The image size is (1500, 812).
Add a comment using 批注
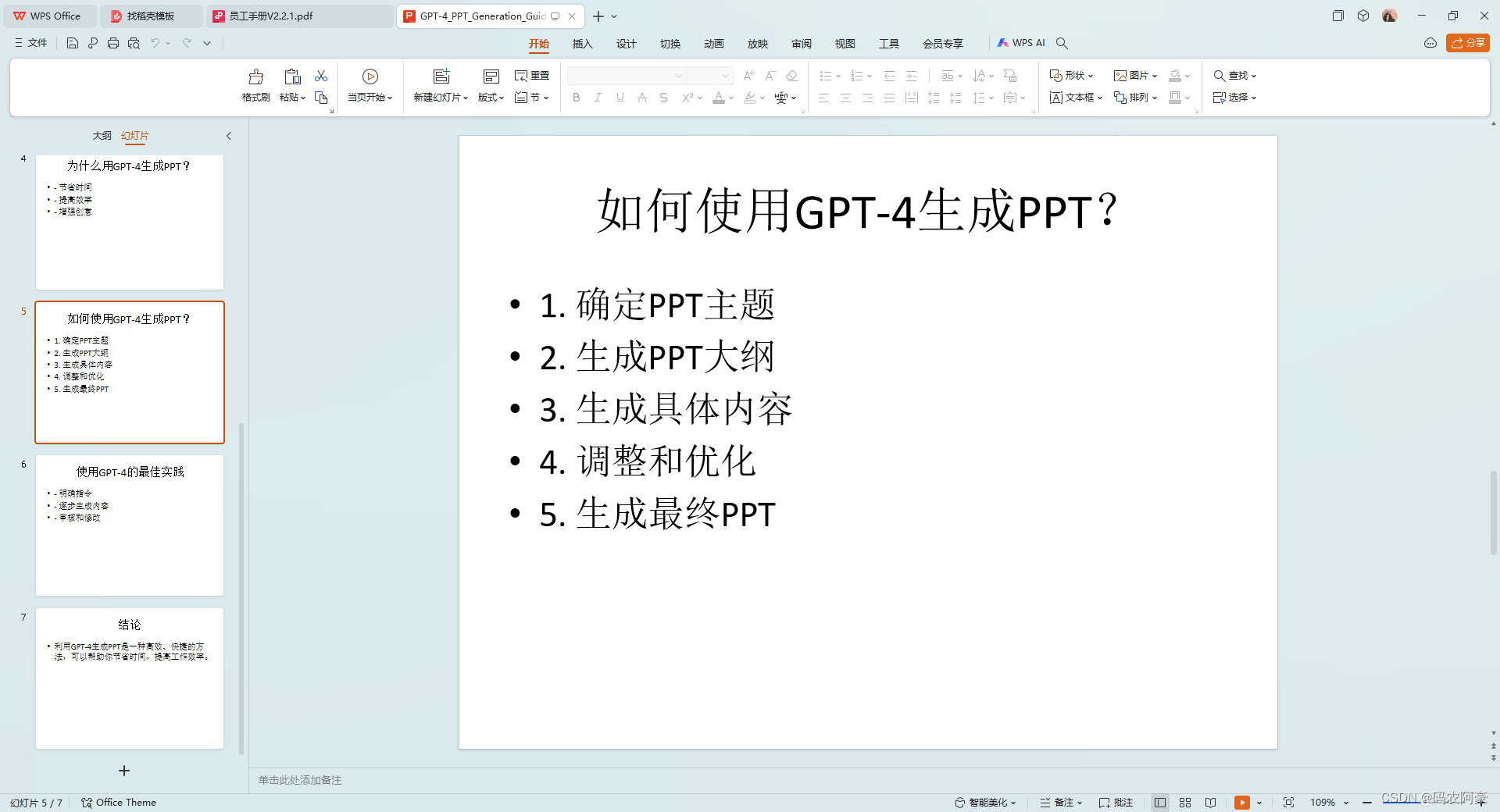pos(1116,802)
